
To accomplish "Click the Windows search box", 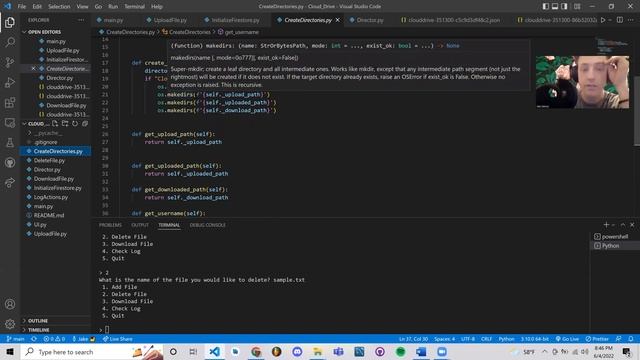I will (92, 351).
